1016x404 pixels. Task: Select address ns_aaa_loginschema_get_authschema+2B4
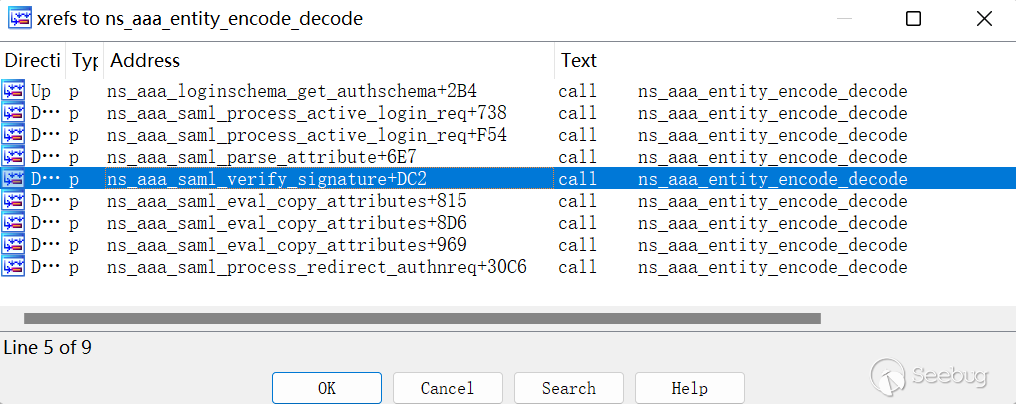(292, 91)
